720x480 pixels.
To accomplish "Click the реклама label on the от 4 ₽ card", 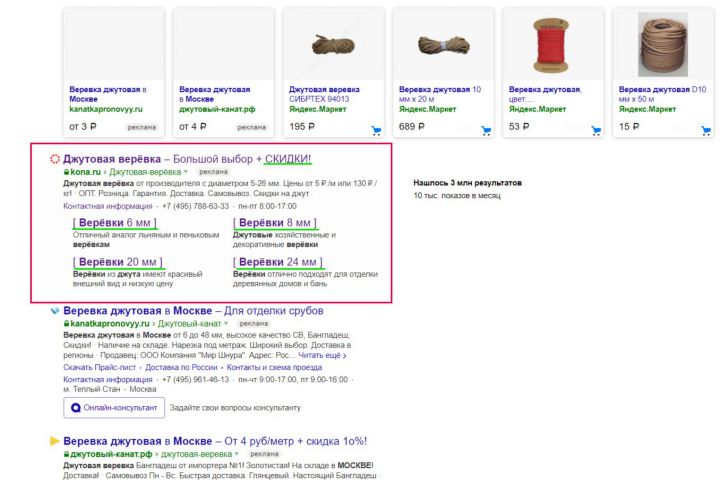I will click(252, 127).
